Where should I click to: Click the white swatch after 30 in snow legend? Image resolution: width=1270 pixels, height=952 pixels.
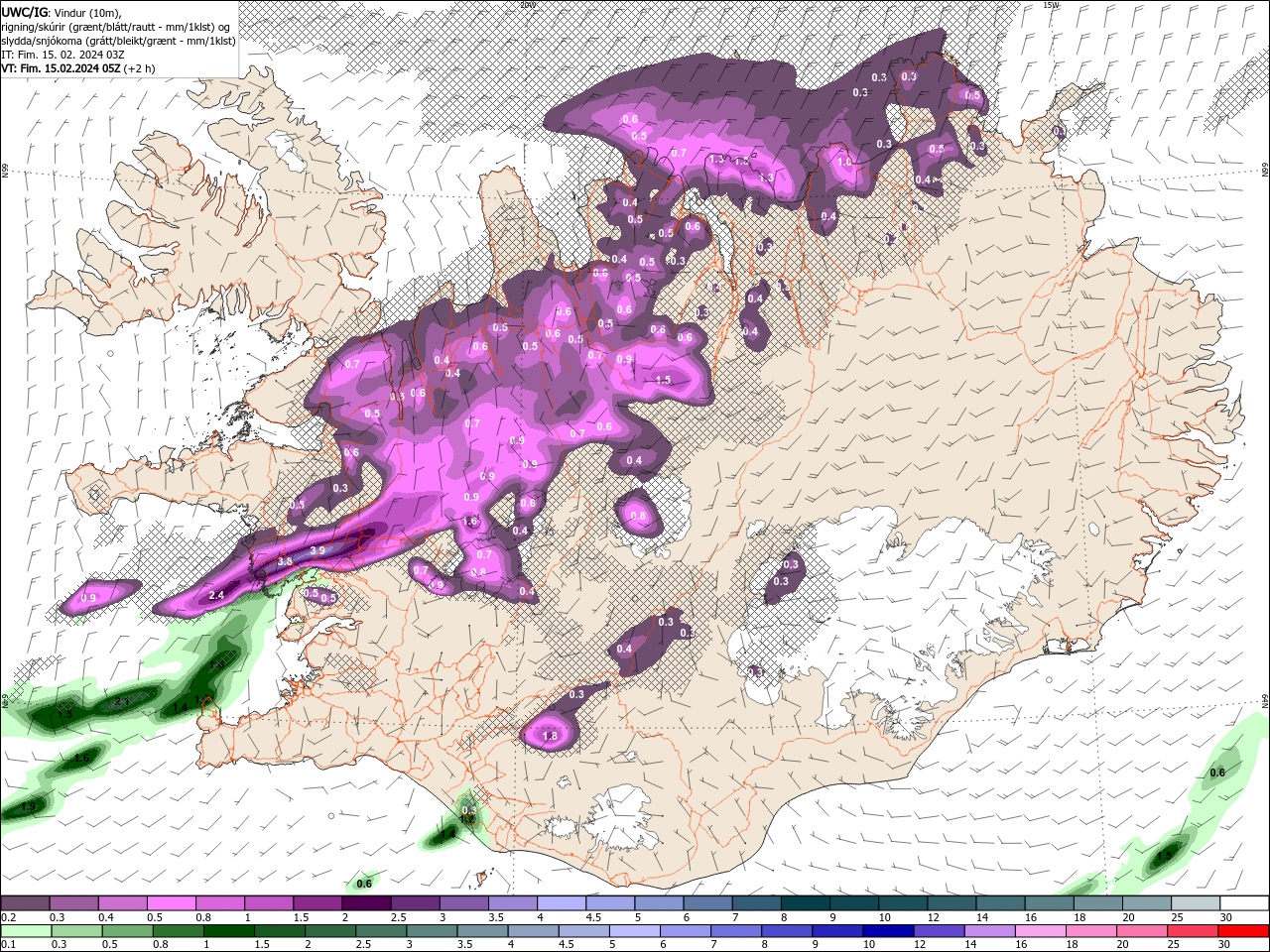pos(1245,903)
